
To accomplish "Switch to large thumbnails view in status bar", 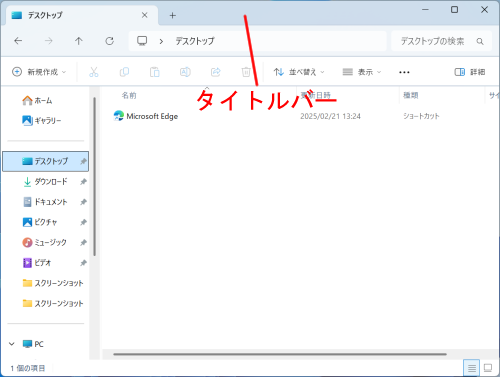I will click(488, 368).
